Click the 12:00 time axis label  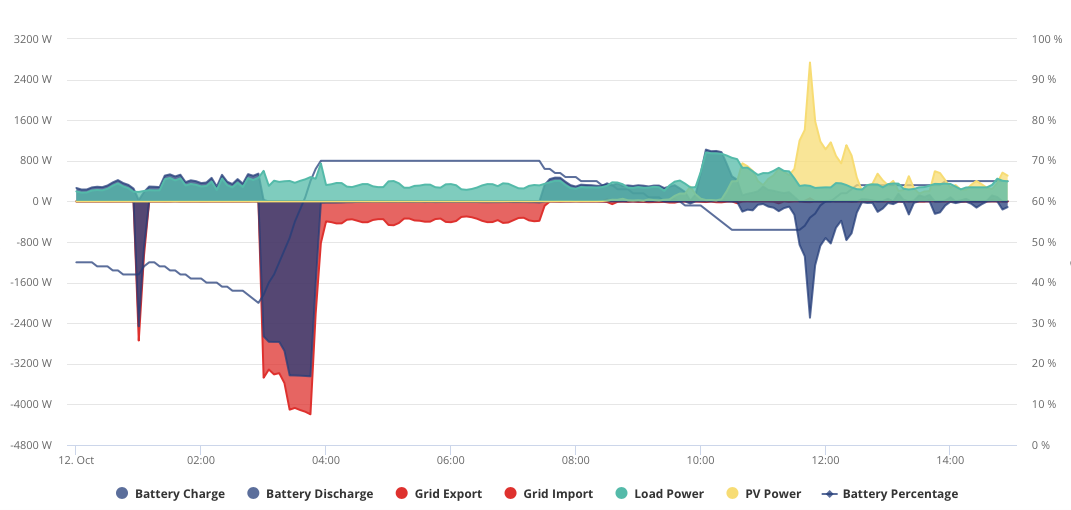coord(825,460)
